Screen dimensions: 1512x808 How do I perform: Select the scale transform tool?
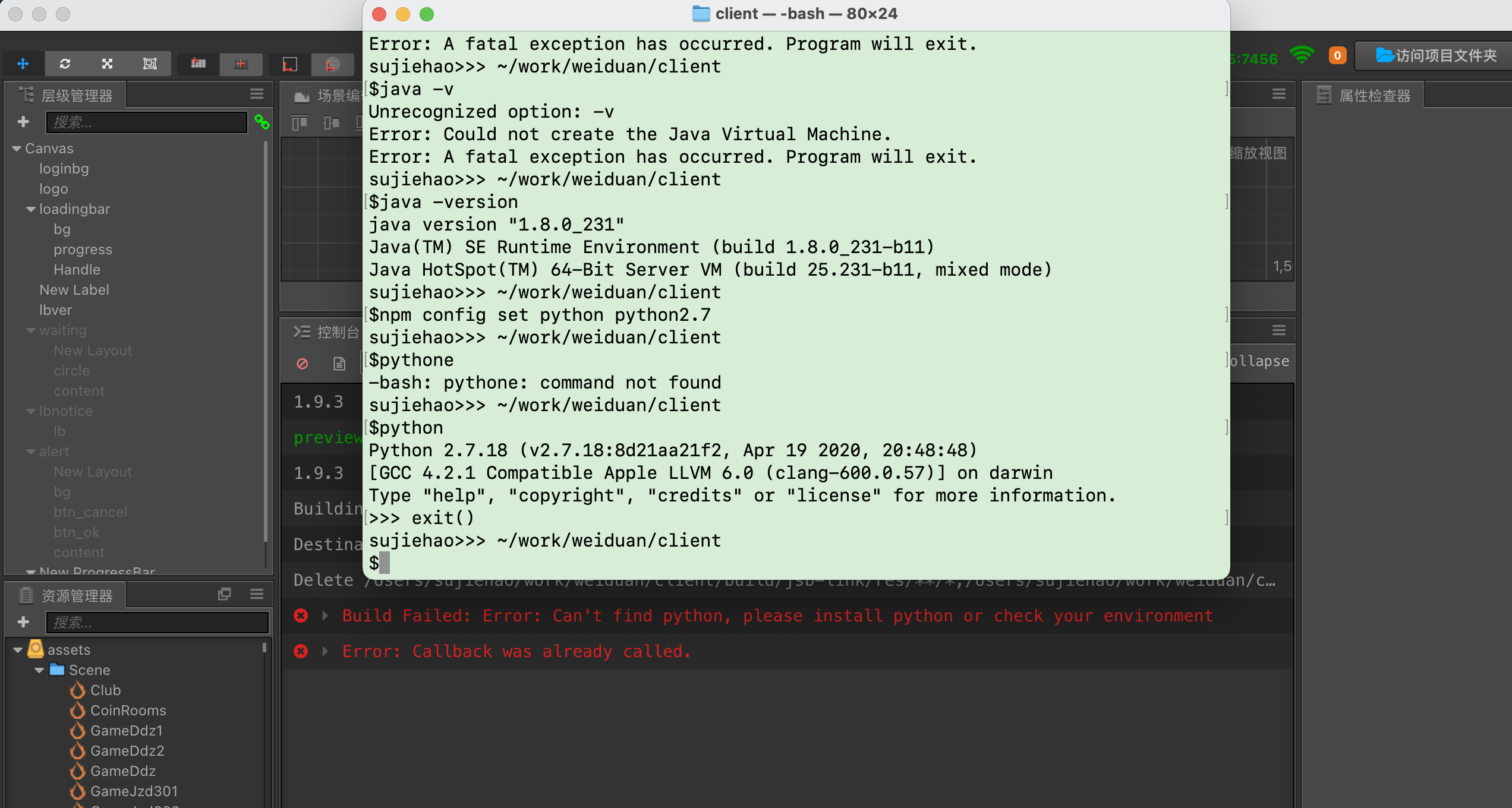pos(107,64)
